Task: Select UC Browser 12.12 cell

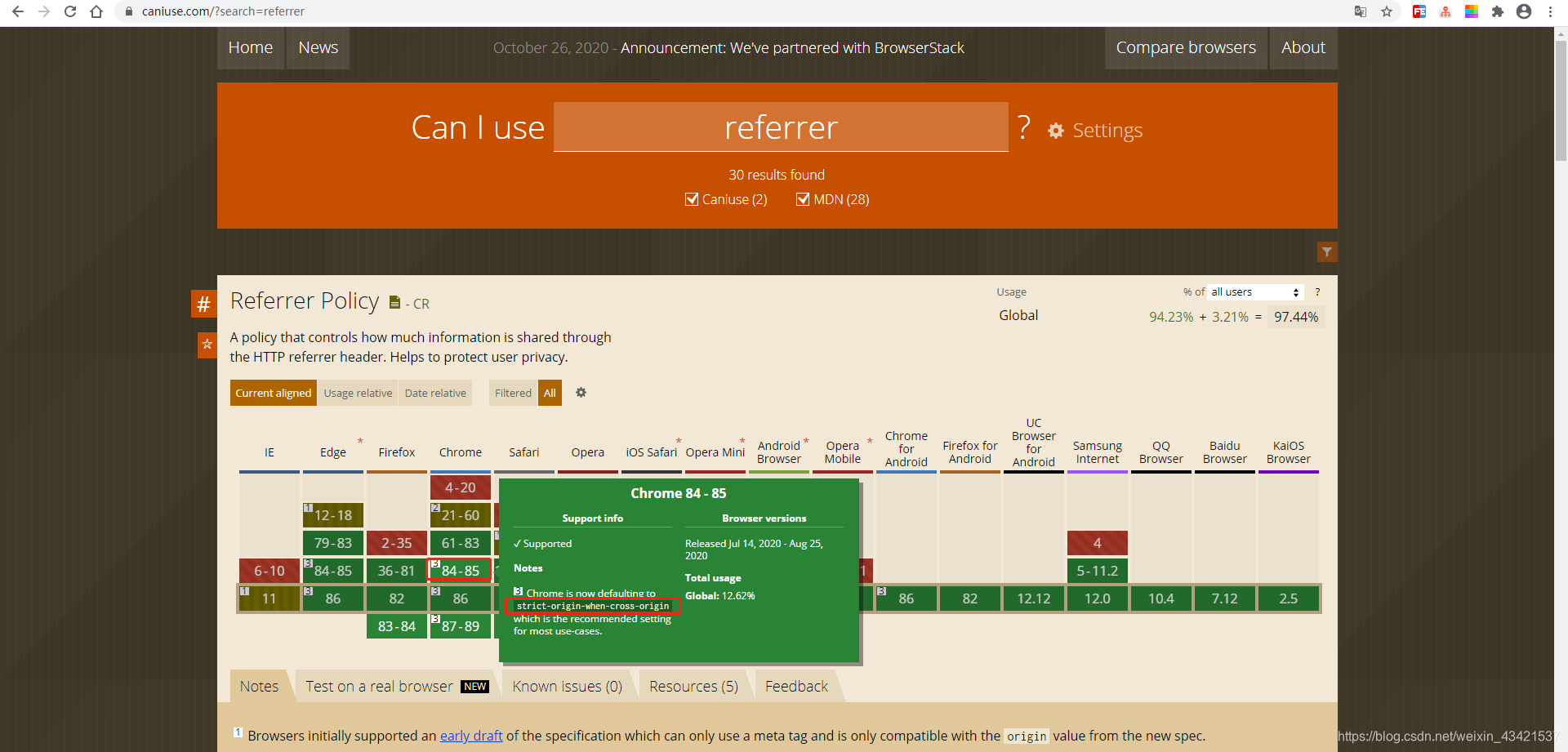Action: (x=1034, y=598)
